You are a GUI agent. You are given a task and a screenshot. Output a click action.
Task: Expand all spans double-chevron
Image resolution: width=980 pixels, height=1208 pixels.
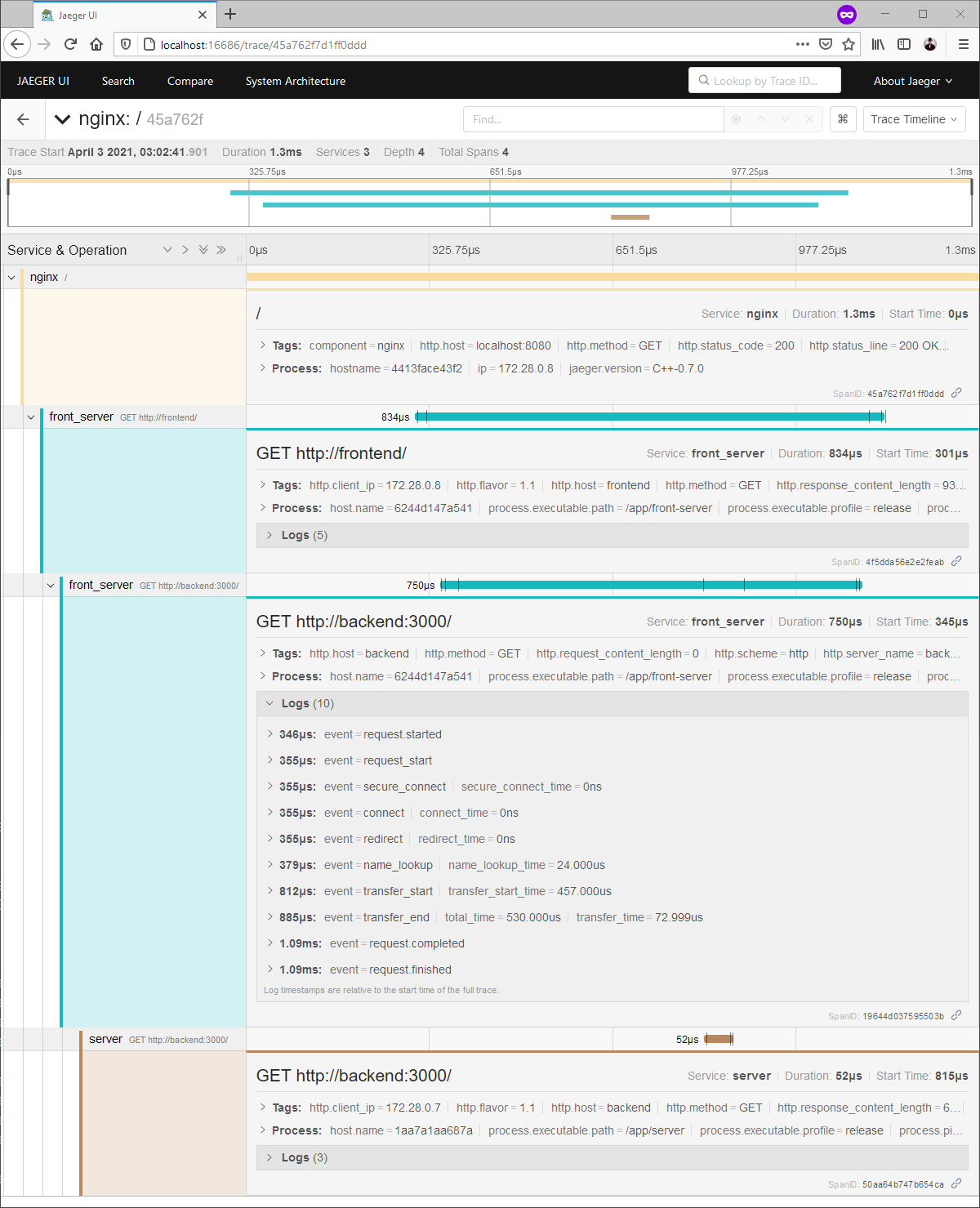pyautogui.click(x=203, y=250)
